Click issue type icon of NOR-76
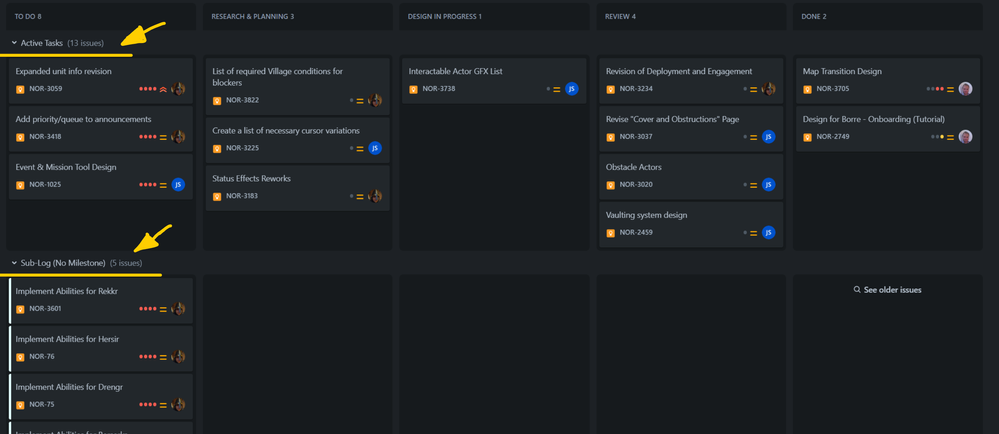The height and width of the screenshot is (434, 999). coord(20,357)
